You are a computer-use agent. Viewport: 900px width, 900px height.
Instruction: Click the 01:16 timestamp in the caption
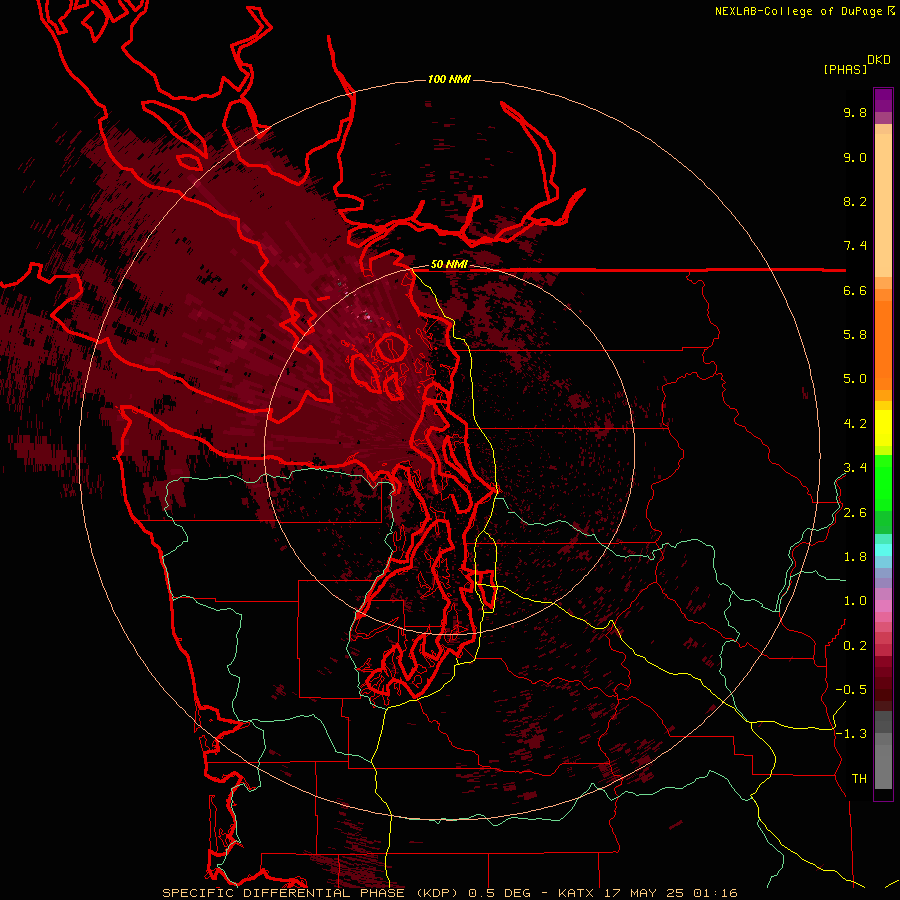point(715,893)
